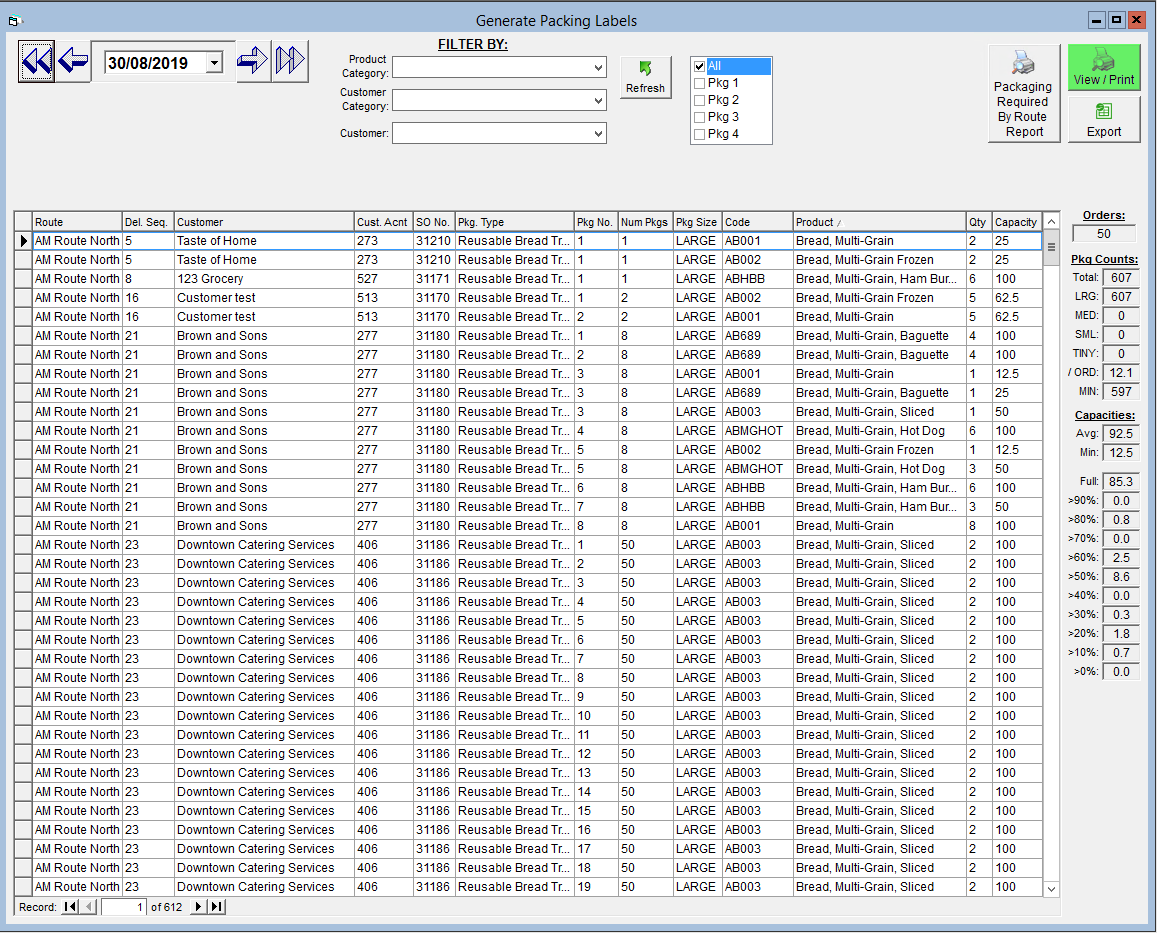Screen dimensions: 1157x934
Task: Check the Pkg 4 checkbox
Action: click(700, 134)
